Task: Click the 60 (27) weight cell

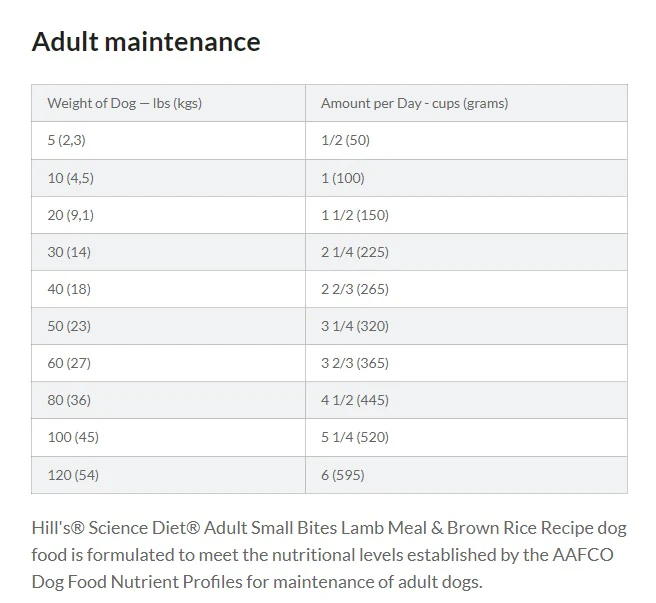Action: pos(168,363)
